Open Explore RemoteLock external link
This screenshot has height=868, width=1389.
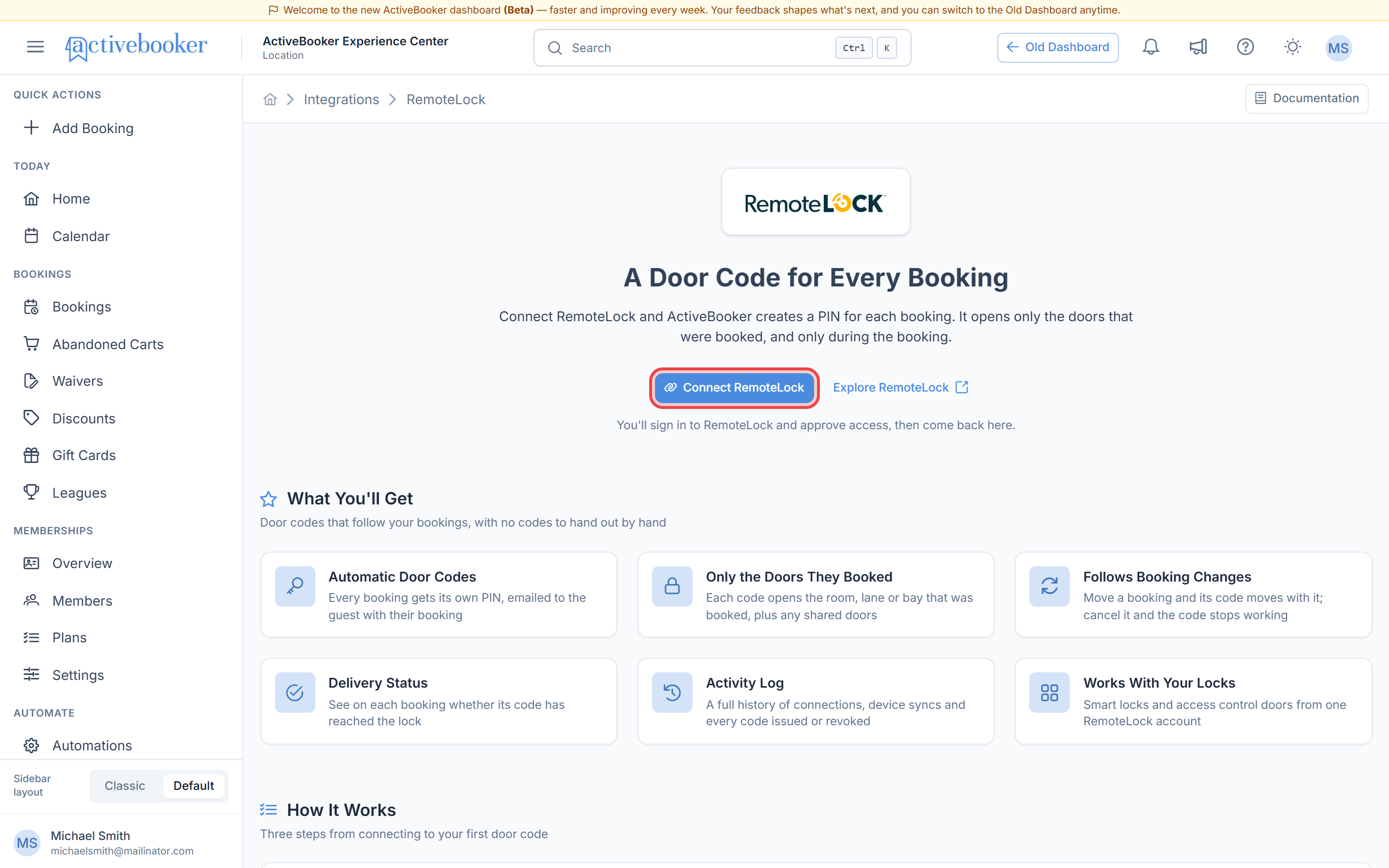coord(900,388)
